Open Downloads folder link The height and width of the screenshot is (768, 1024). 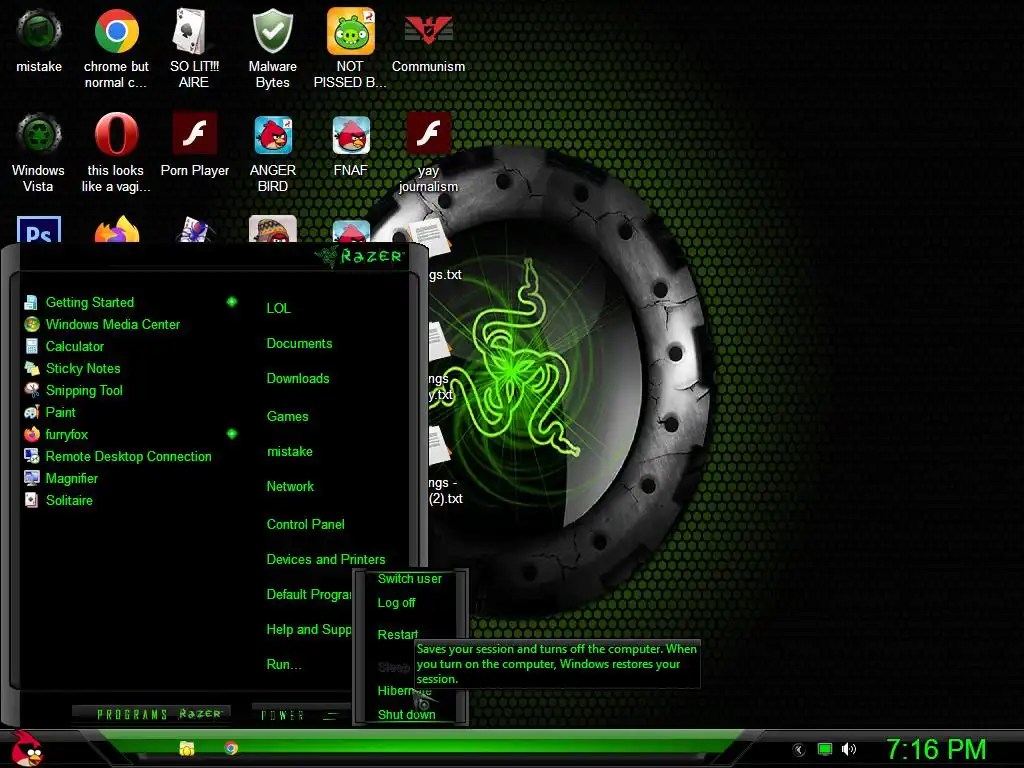click(x=298, y=379)
